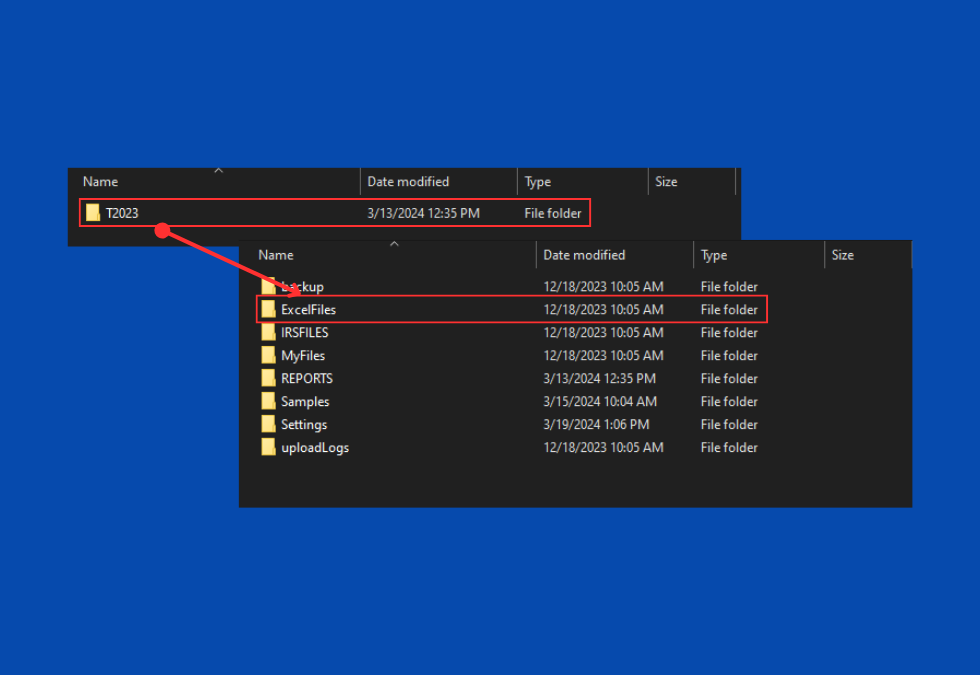Click the T2023 folder icon

click(x=93, y=213)
